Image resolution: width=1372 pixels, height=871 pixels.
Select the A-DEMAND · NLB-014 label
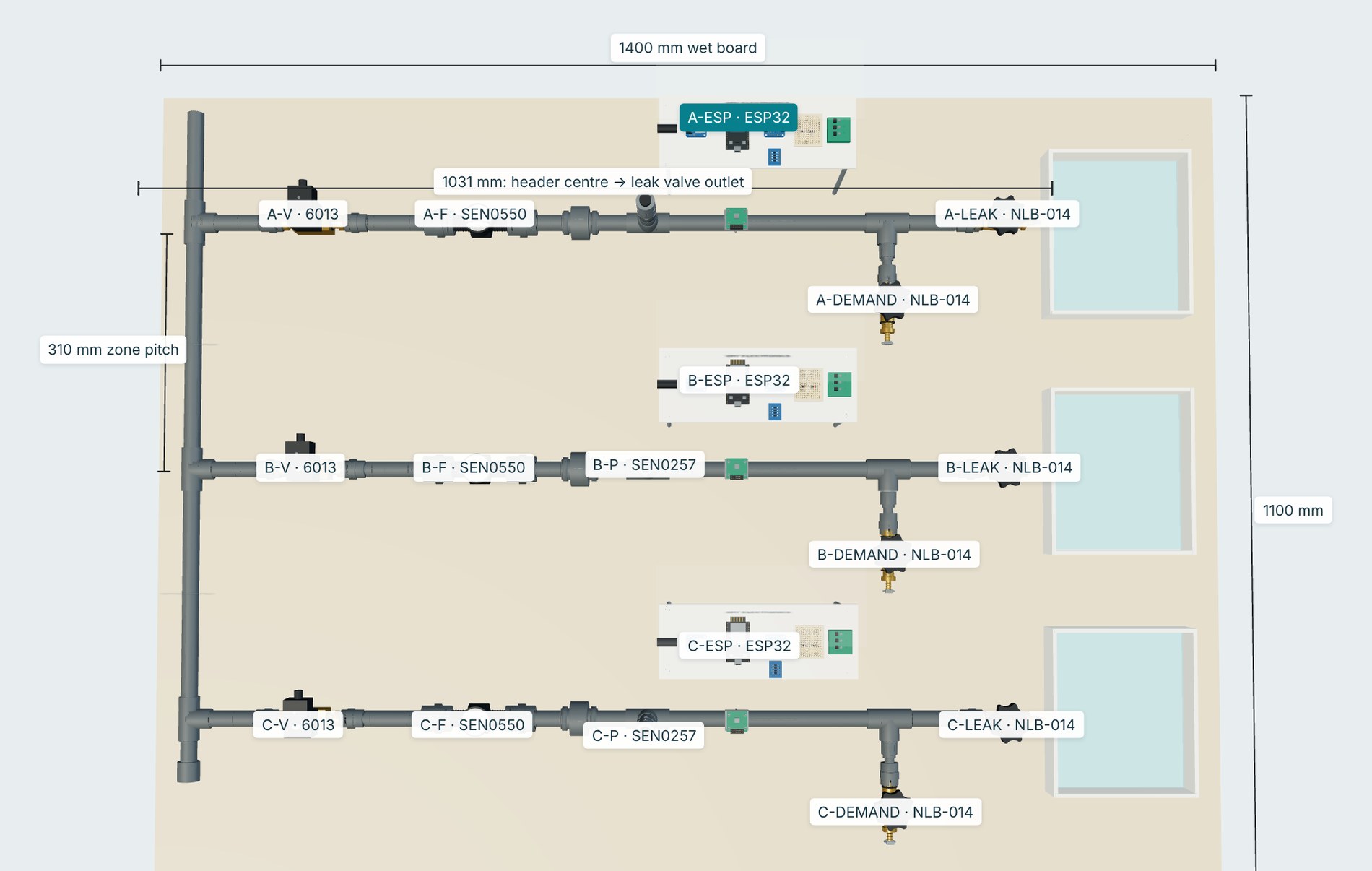click(893, 300)
